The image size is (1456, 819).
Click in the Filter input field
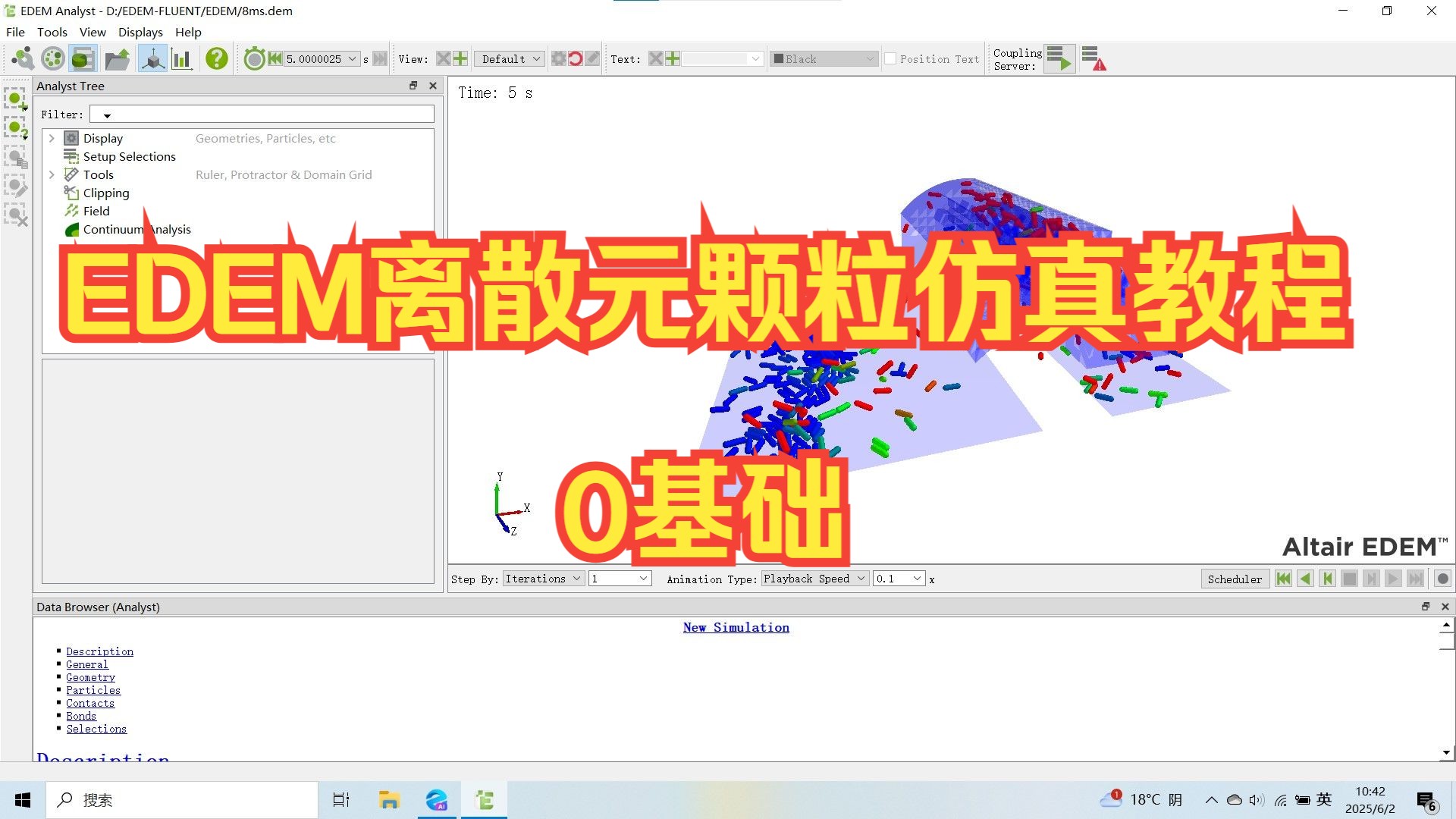(x=262, y=115)
